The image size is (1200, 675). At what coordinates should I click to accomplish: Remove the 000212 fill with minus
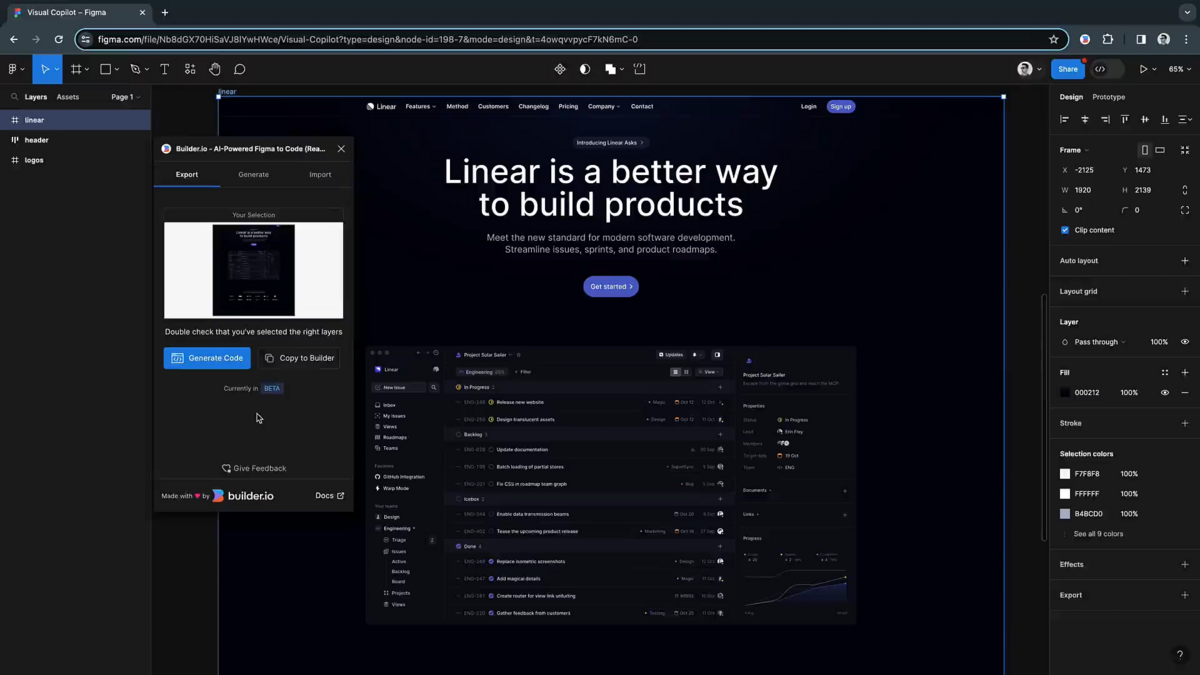coord(1185,393)
